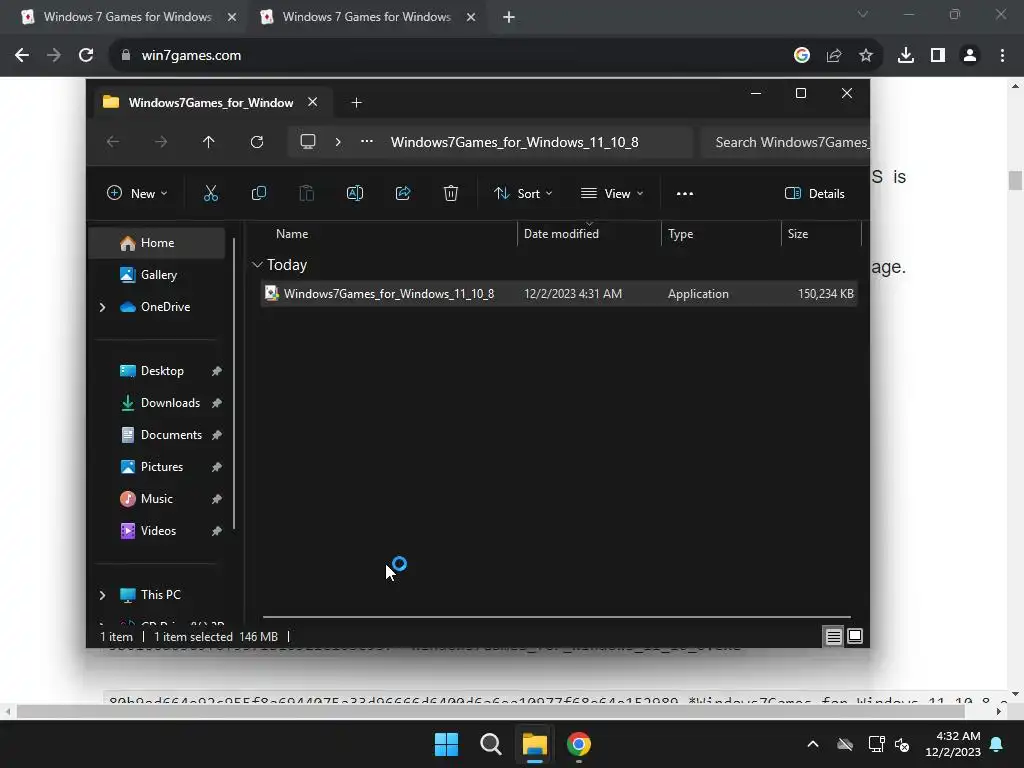Close the Windows7Games Explorer tab
Viewport: 1024px width, 768px height.
[312, 103]
